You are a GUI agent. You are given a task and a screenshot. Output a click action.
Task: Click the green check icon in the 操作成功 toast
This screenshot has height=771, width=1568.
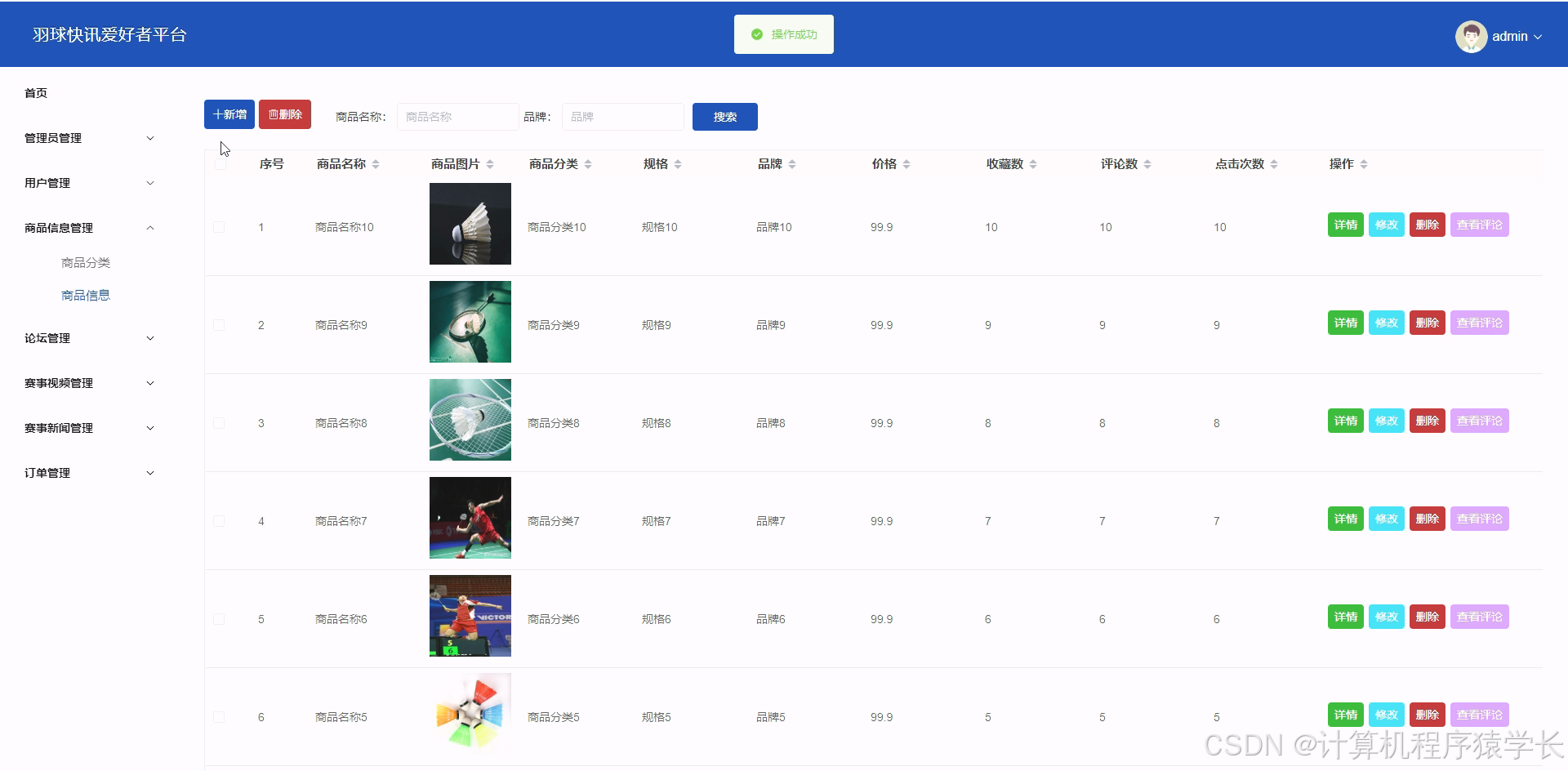[755, 34]
